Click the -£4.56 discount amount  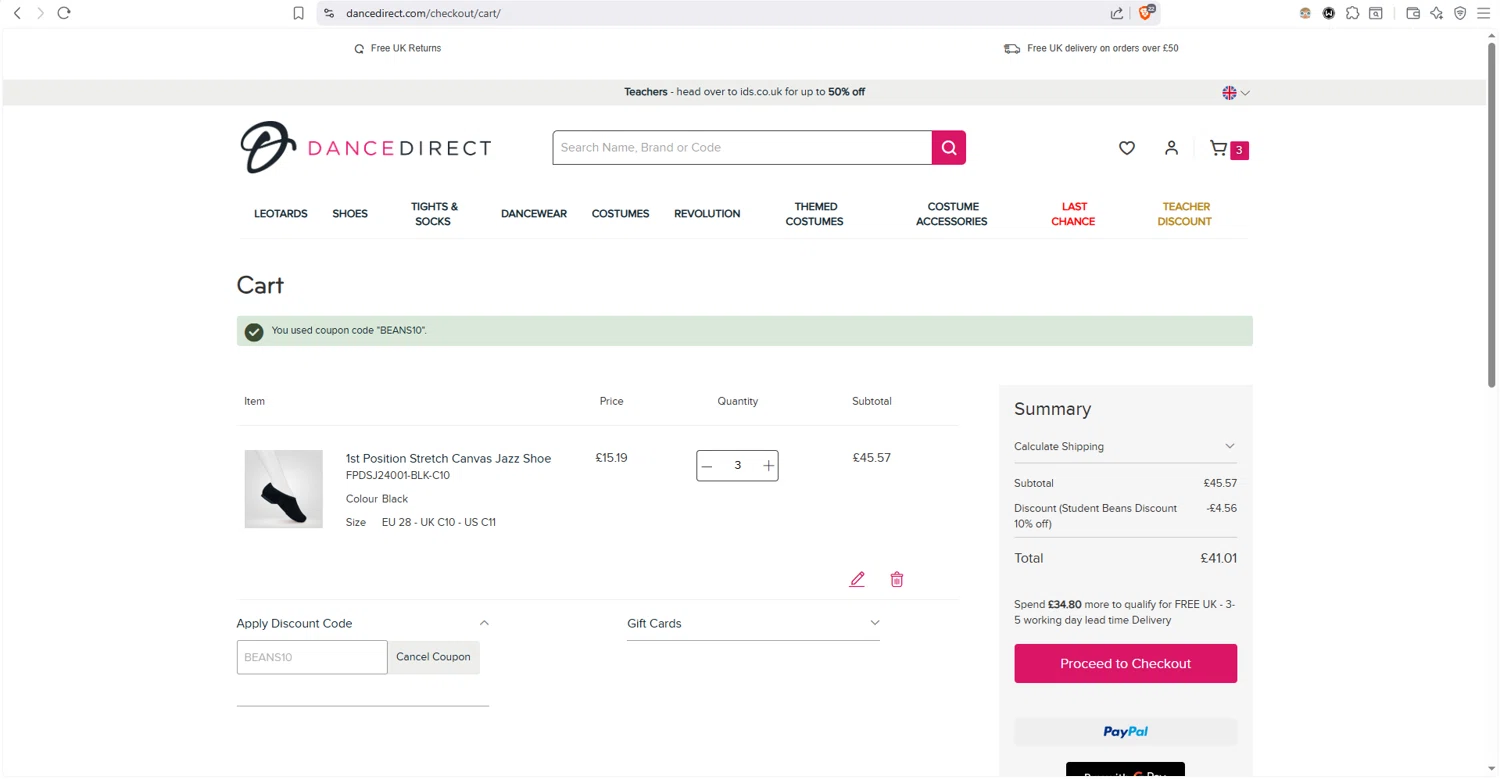[1221, 509]
